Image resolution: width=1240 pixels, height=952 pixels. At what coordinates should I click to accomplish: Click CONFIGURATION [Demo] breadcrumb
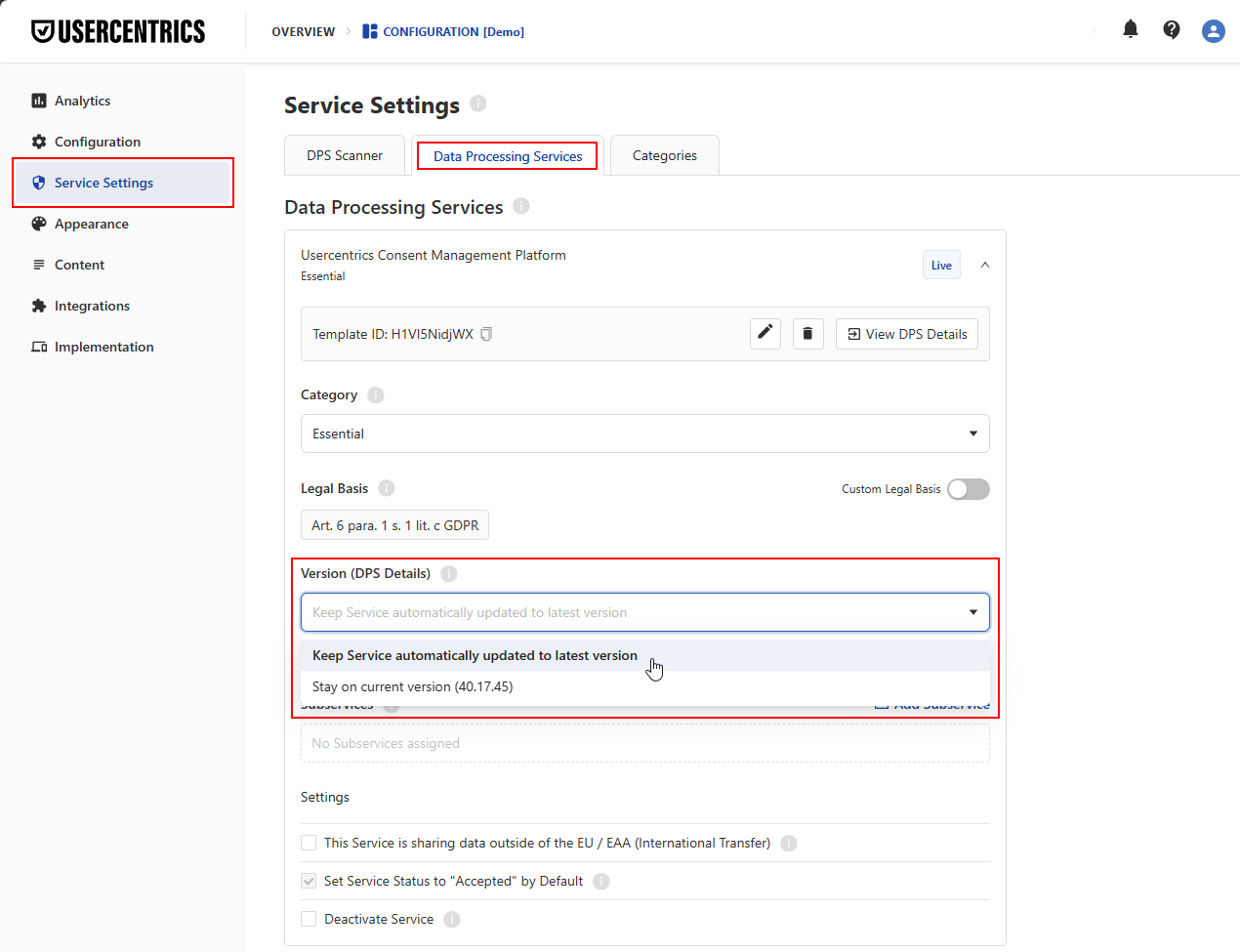tap(453, 31)
